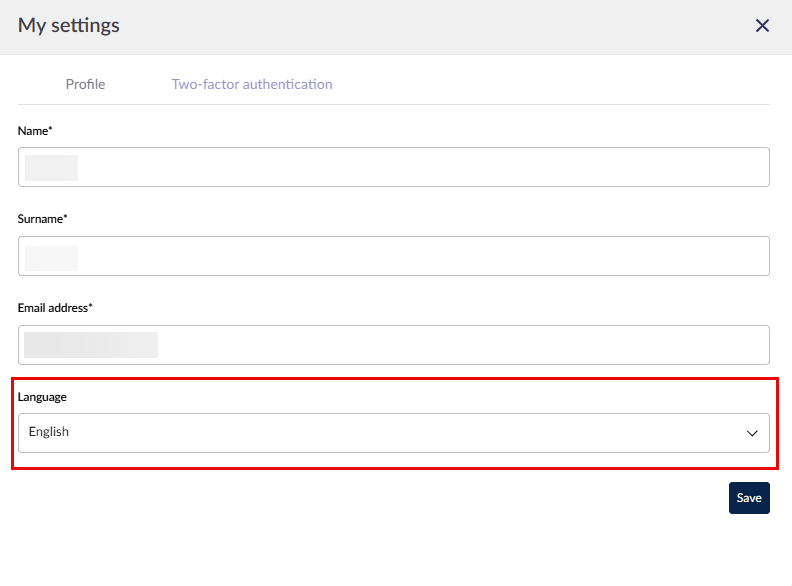Click the Name* field label

tap(35, 131)
